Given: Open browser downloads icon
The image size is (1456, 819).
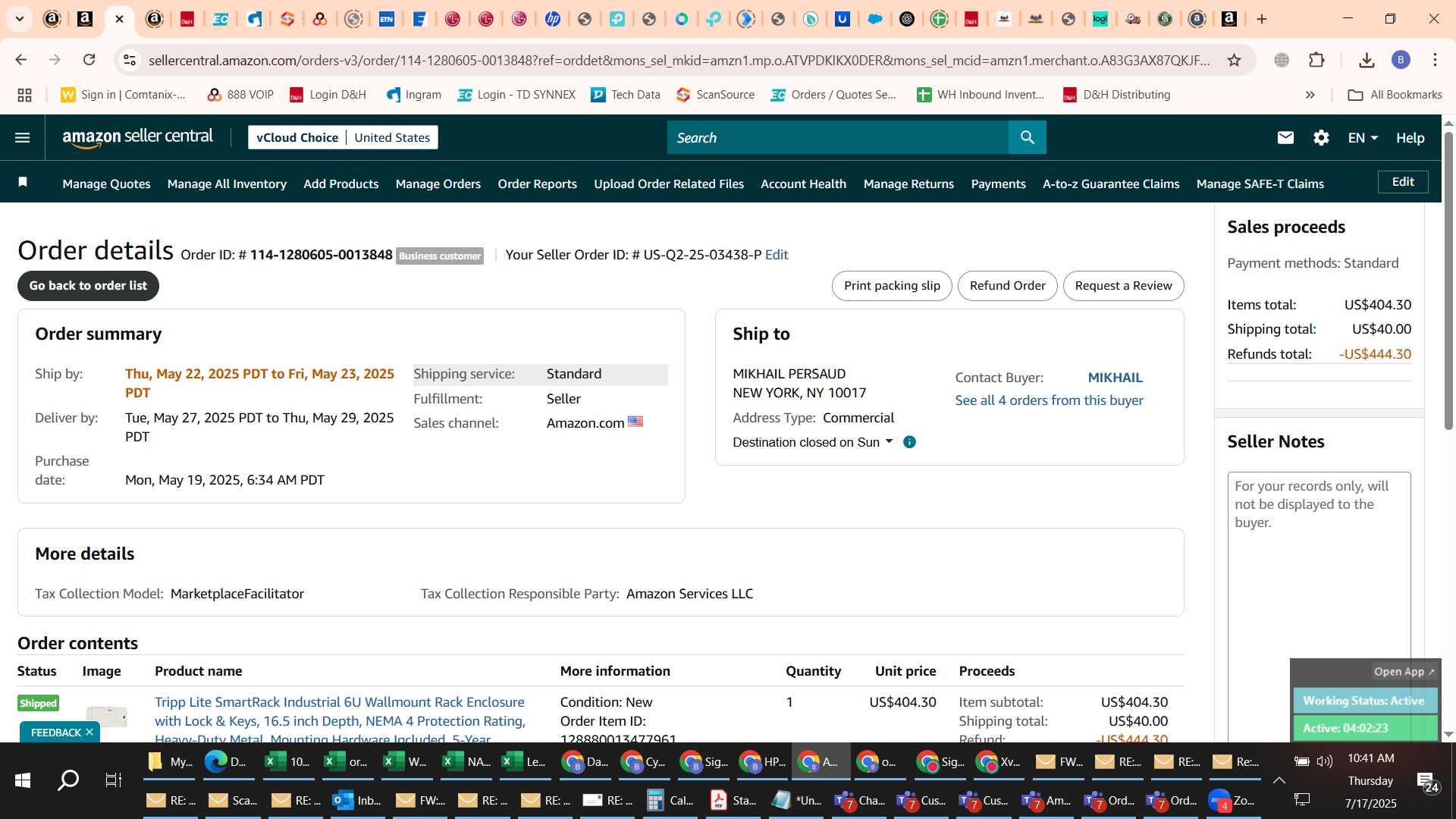Looking at the screenshot, I should click(1367, 60).
